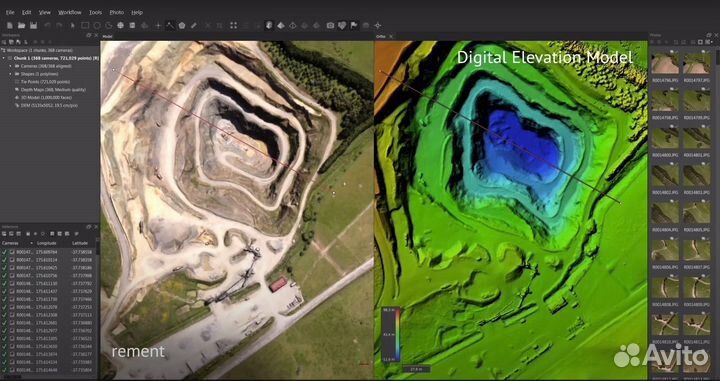
Task: Click the Save project icon
Action: pos(34,26)
